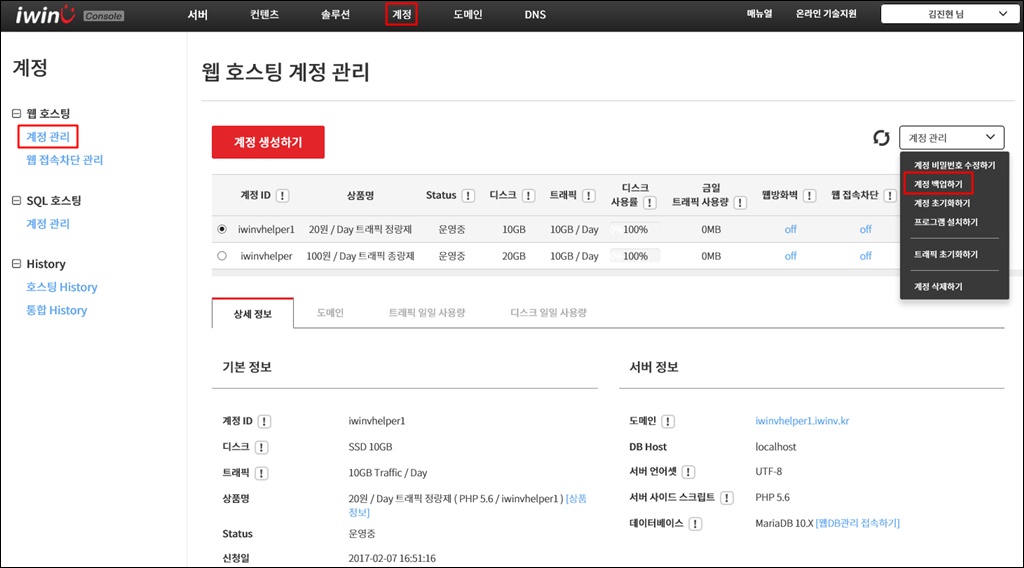
Task: Click info icon next to Status column header
Action: [468, 195]
